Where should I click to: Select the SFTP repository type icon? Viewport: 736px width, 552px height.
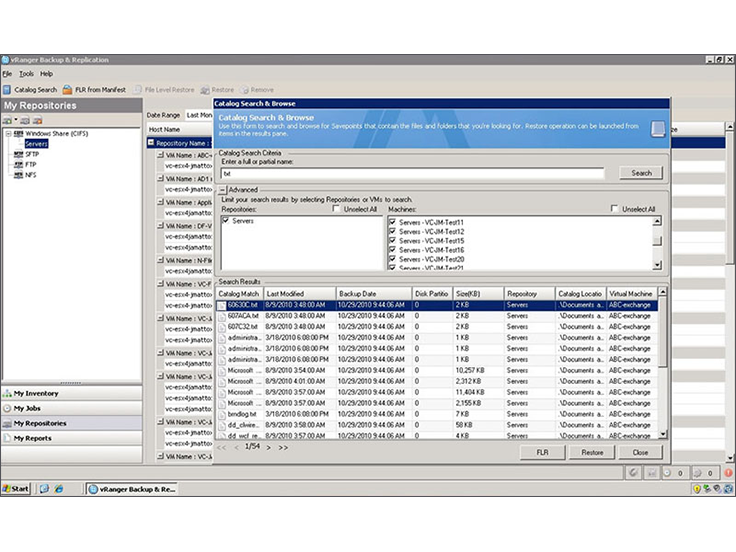(x=18, y=154)
